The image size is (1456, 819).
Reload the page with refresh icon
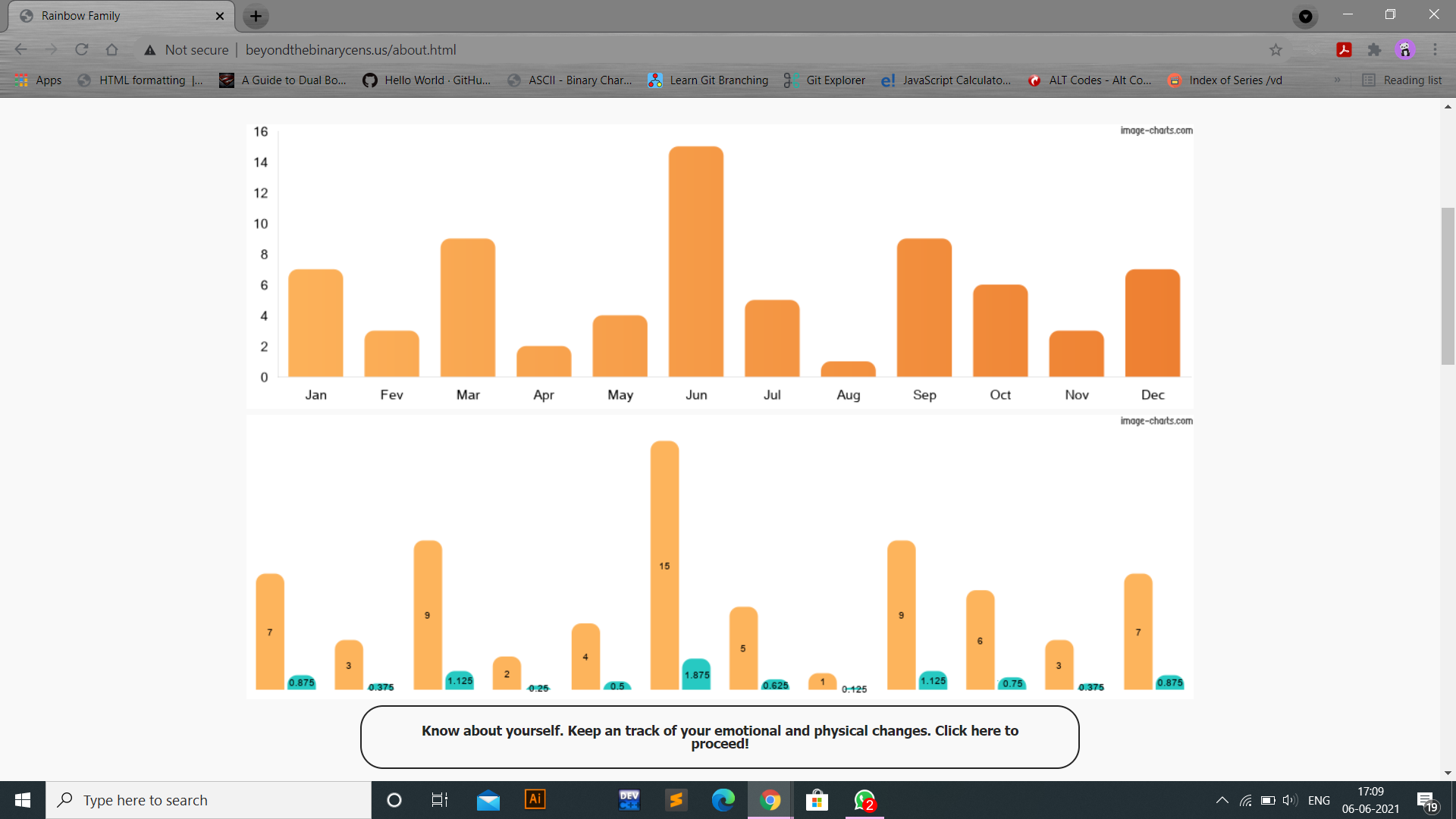click(x=82, y=50)
